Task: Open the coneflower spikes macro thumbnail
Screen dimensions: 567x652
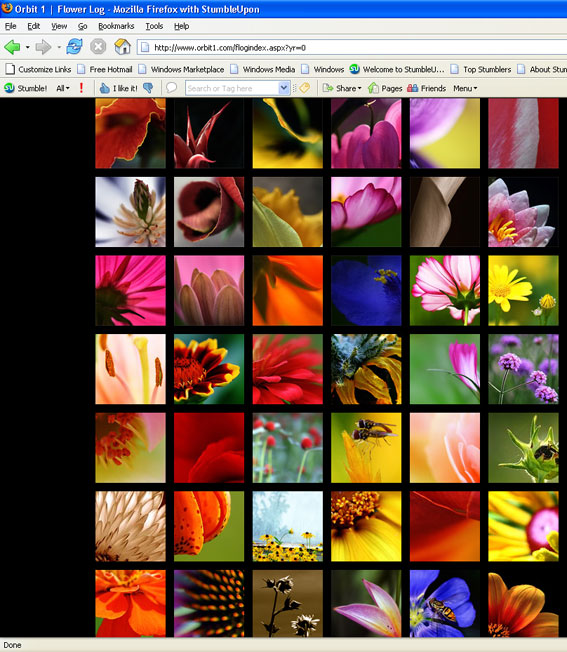Action: click(209, 603)
